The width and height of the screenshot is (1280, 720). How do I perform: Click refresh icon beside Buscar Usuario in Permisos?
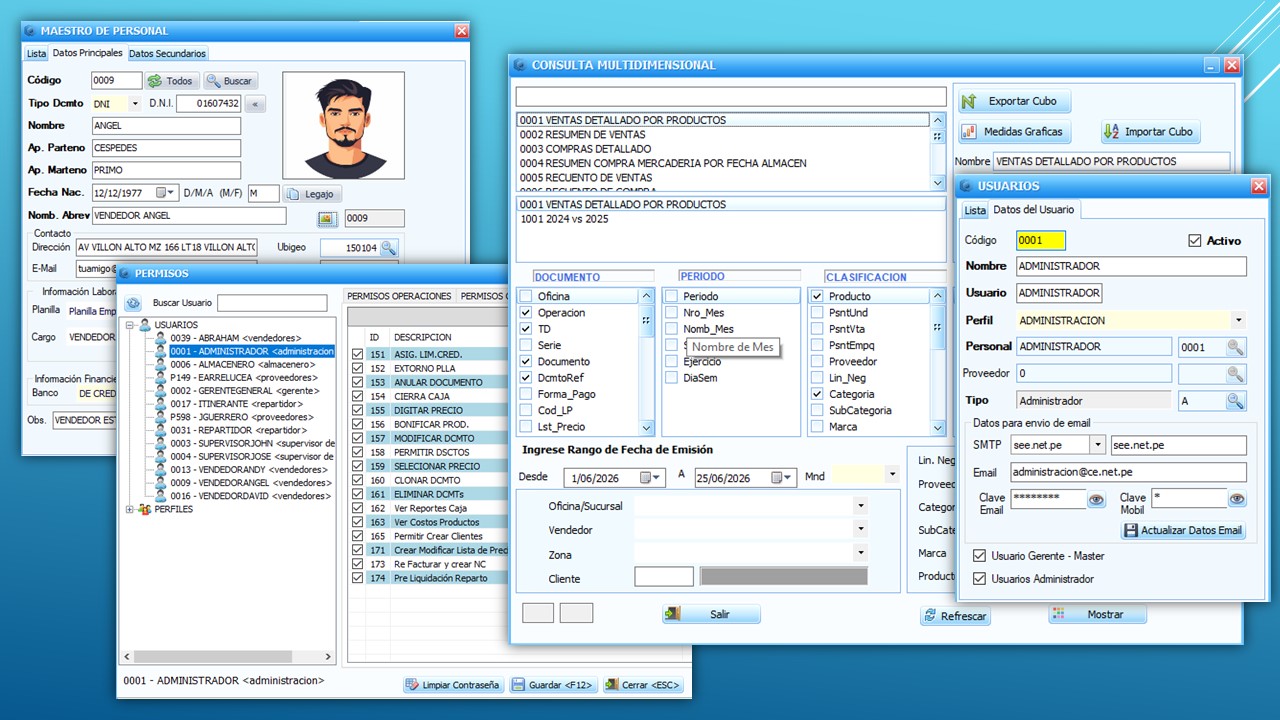134,303
